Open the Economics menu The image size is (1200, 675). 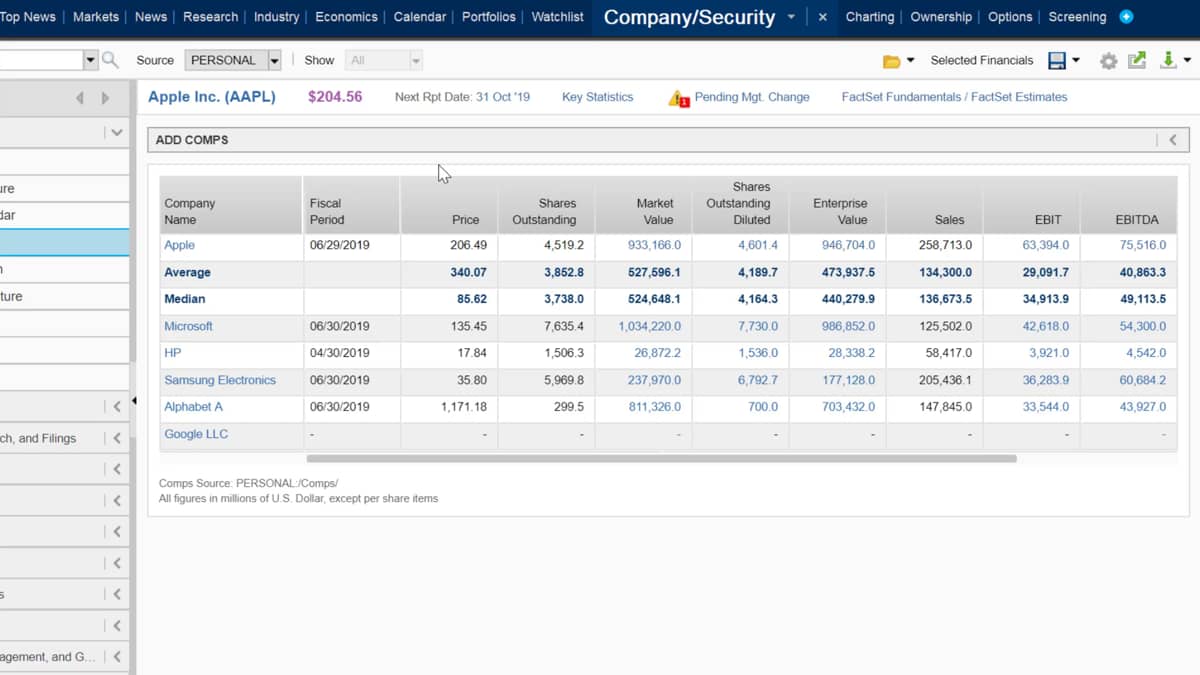click(x=346, y=17)
